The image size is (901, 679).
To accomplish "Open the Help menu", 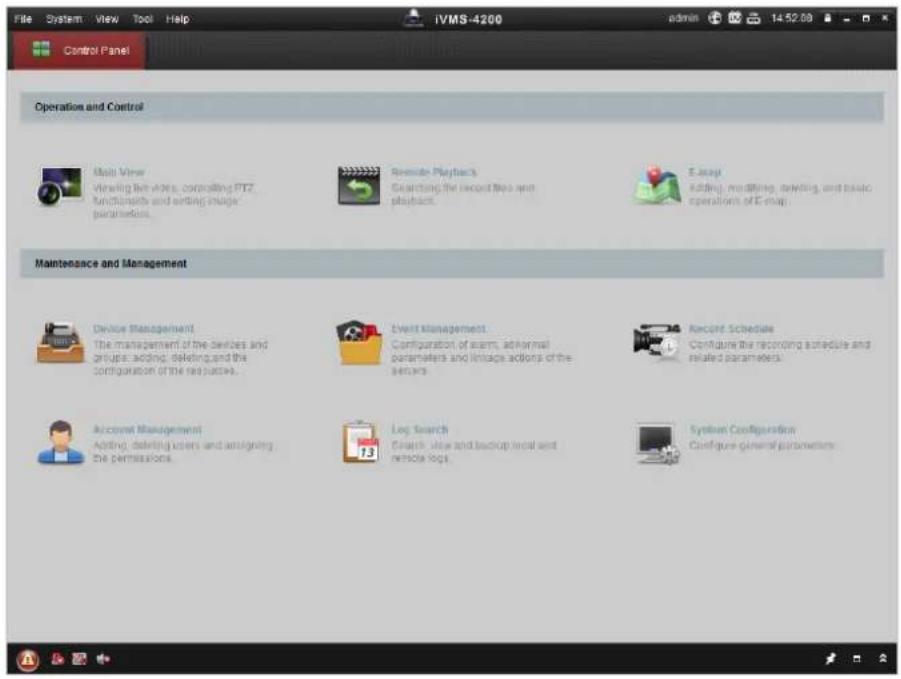I will [x=178, y=19].
